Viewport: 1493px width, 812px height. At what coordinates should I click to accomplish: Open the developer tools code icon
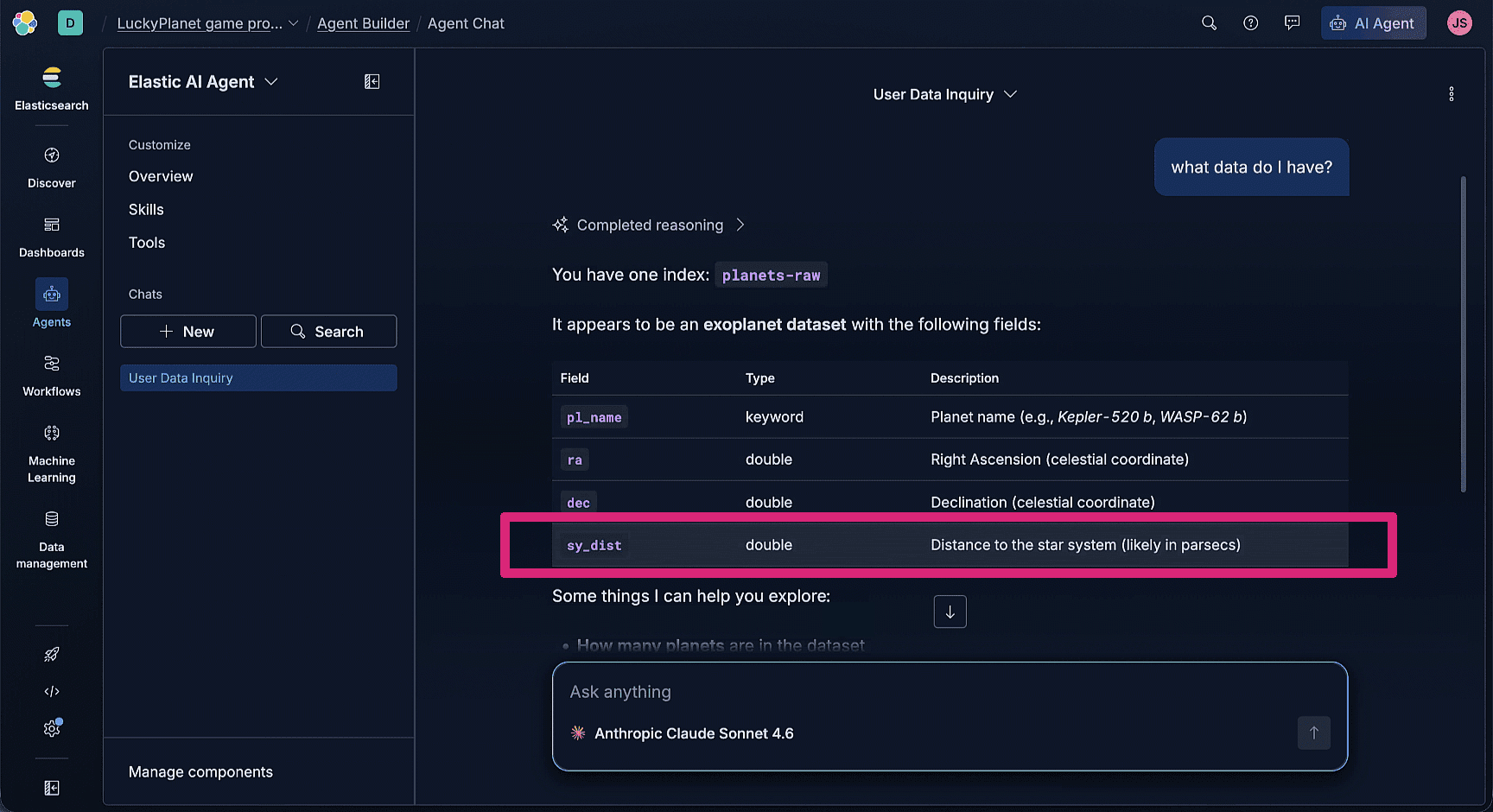tap(52, 691)
